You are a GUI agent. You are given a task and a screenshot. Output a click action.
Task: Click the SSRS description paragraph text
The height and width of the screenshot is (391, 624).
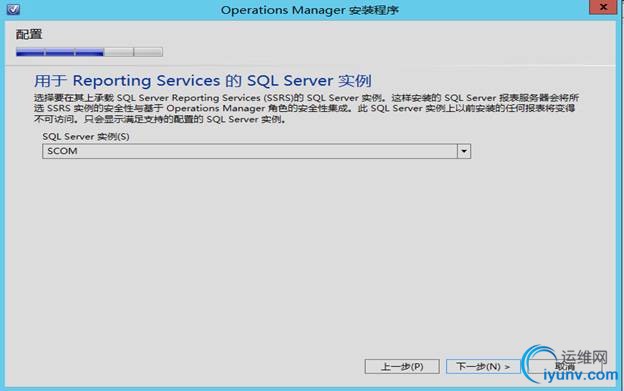point(306,109)
